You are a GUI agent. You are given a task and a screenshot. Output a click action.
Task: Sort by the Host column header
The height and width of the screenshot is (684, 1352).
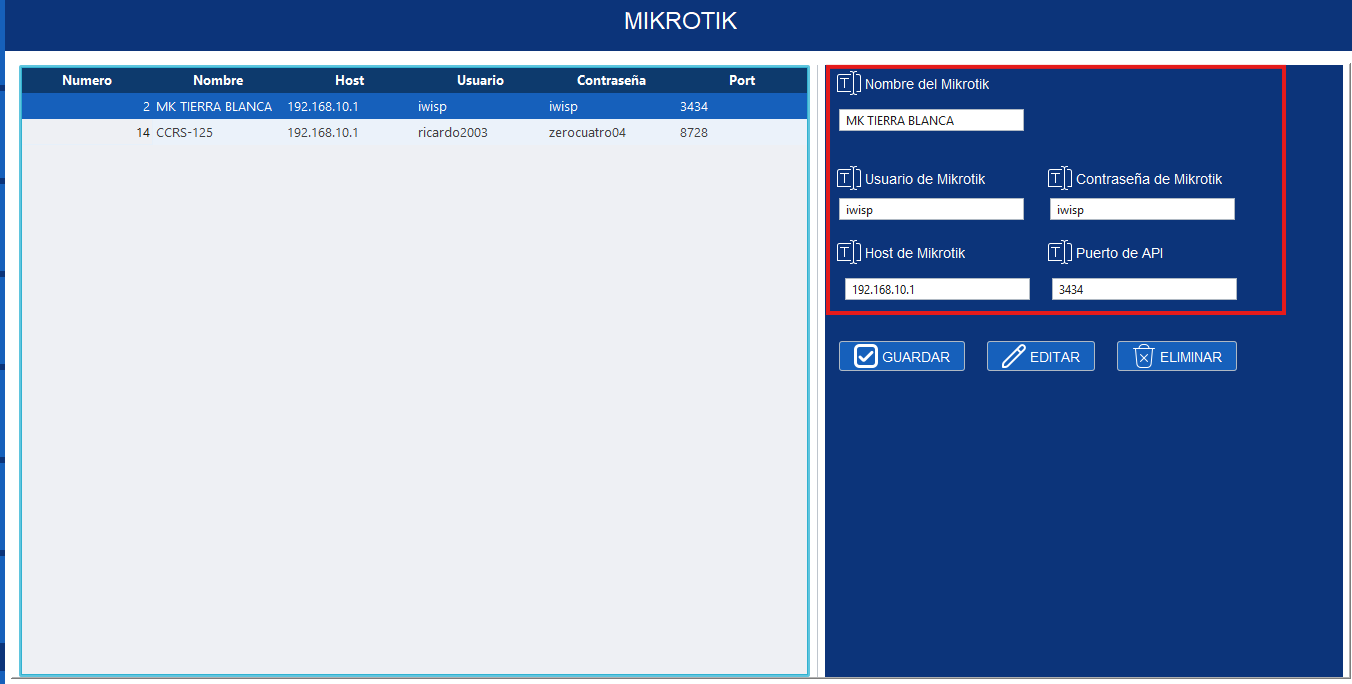pos(350,80)
